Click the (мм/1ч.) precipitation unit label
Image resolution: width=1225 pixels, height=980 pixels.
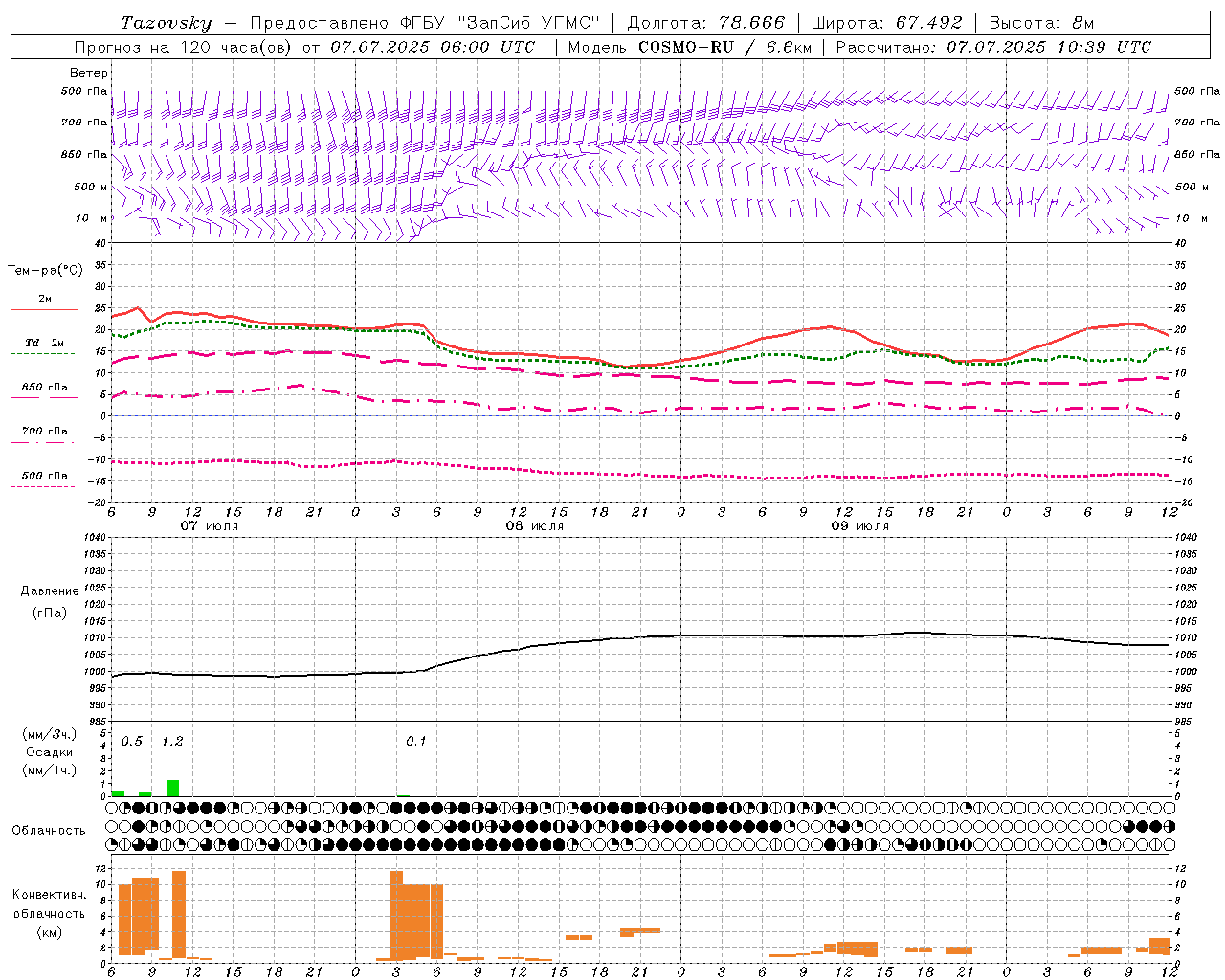(50, 770)
